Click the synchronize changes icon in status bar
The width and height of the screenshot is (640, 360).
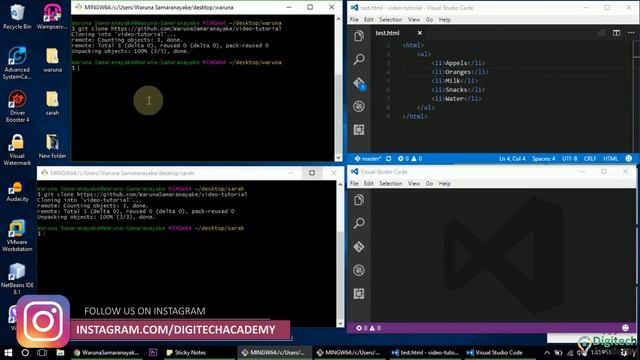[389, 158]
